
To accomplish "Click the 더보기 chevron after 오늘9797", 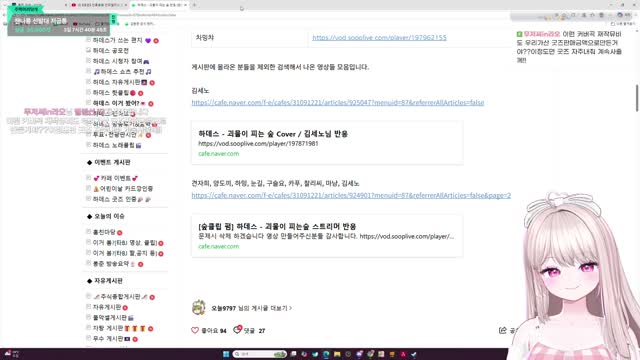I will tap(291, 308).
